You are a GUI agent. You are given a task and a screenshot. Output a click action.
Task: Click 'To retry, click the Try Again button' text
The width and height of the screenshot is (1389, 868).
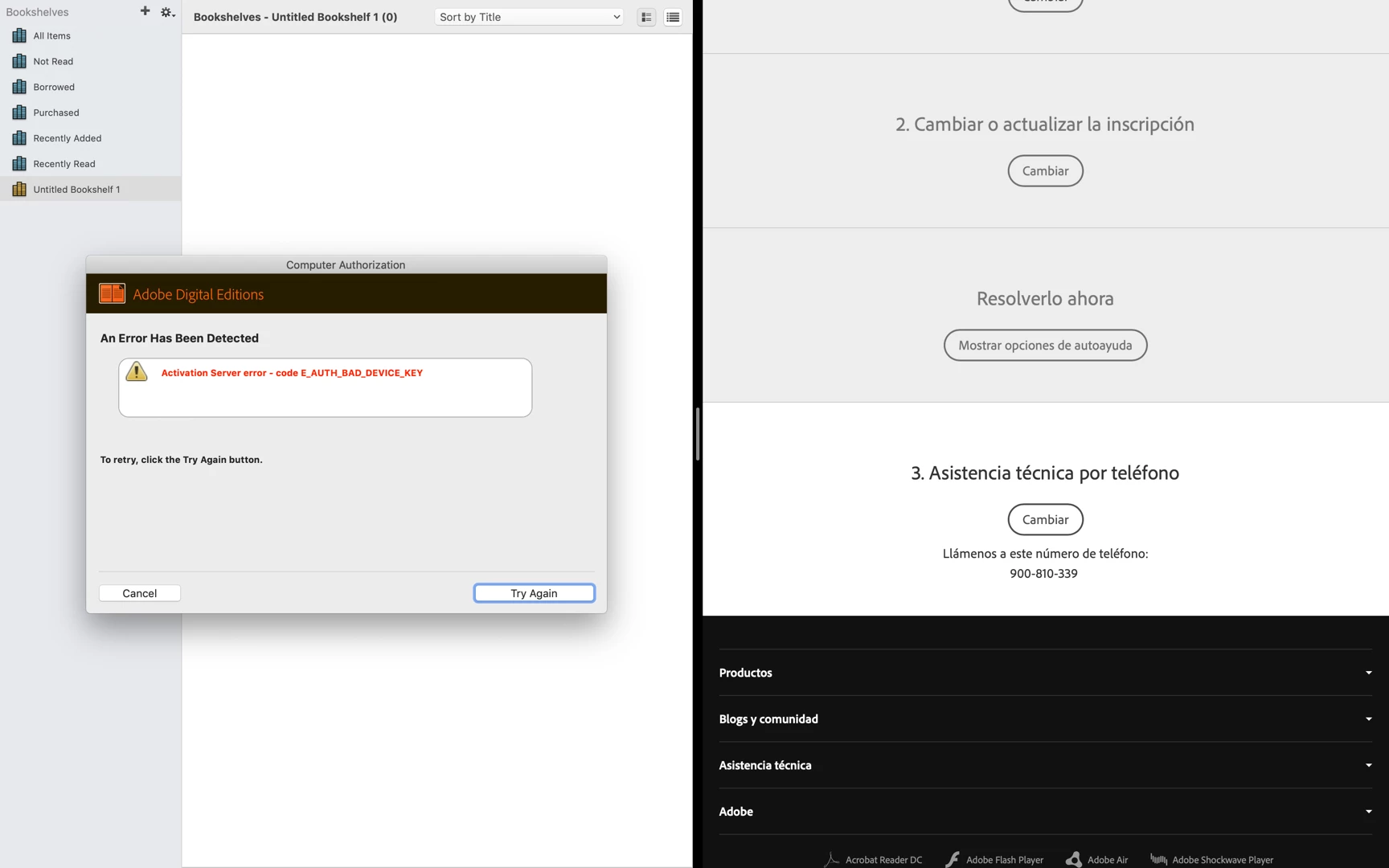(x=181, y=460)
